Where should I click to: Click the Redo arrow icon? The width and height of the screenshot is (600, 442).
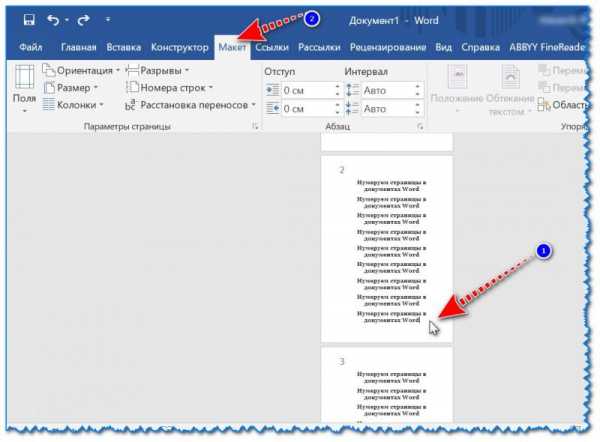83,20
